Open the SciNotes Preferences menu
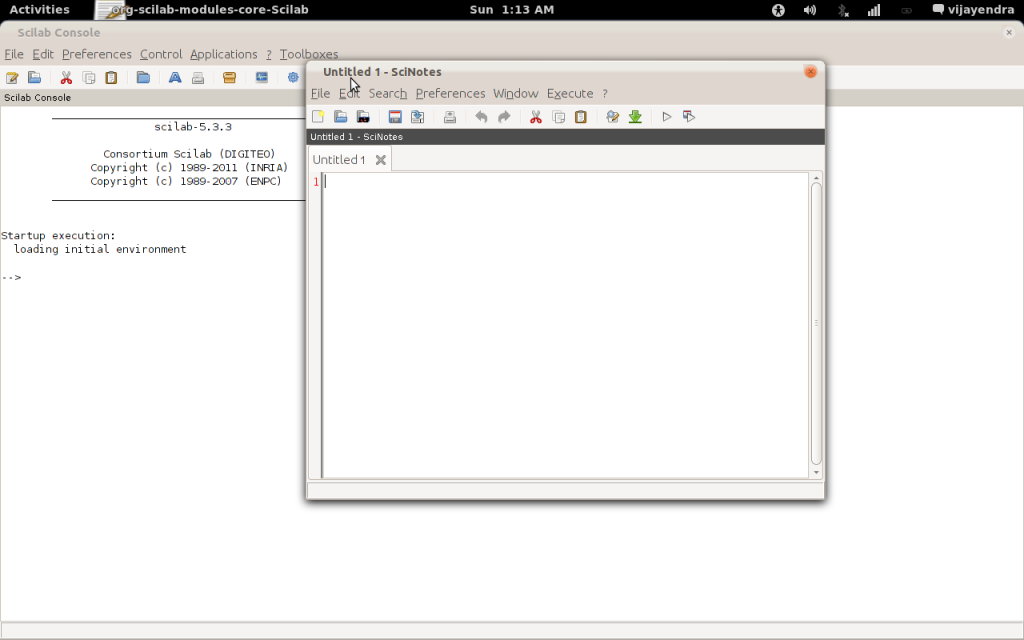 [451, 93]
